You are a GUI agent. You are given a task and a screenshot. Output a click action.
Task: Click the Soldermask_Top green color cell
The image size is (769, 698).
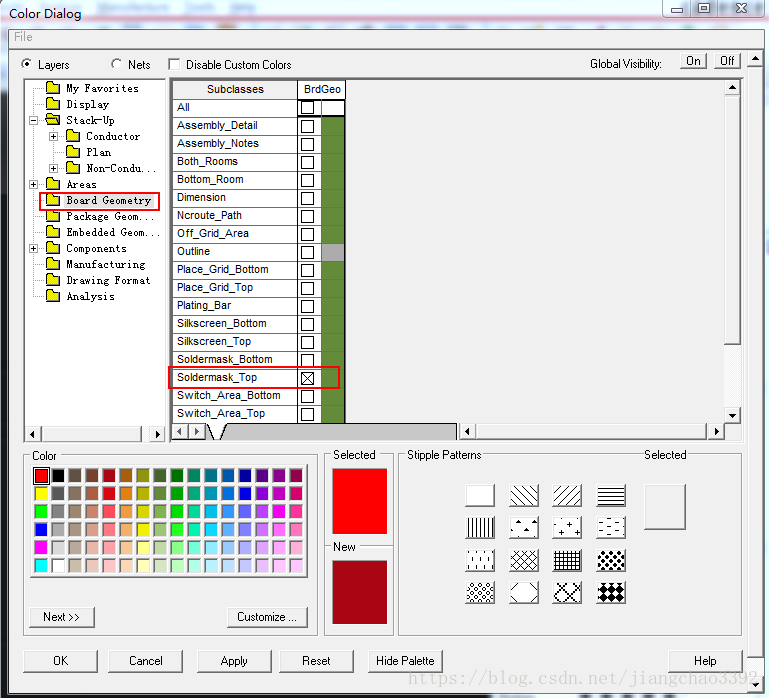click(x=333, y=378)
